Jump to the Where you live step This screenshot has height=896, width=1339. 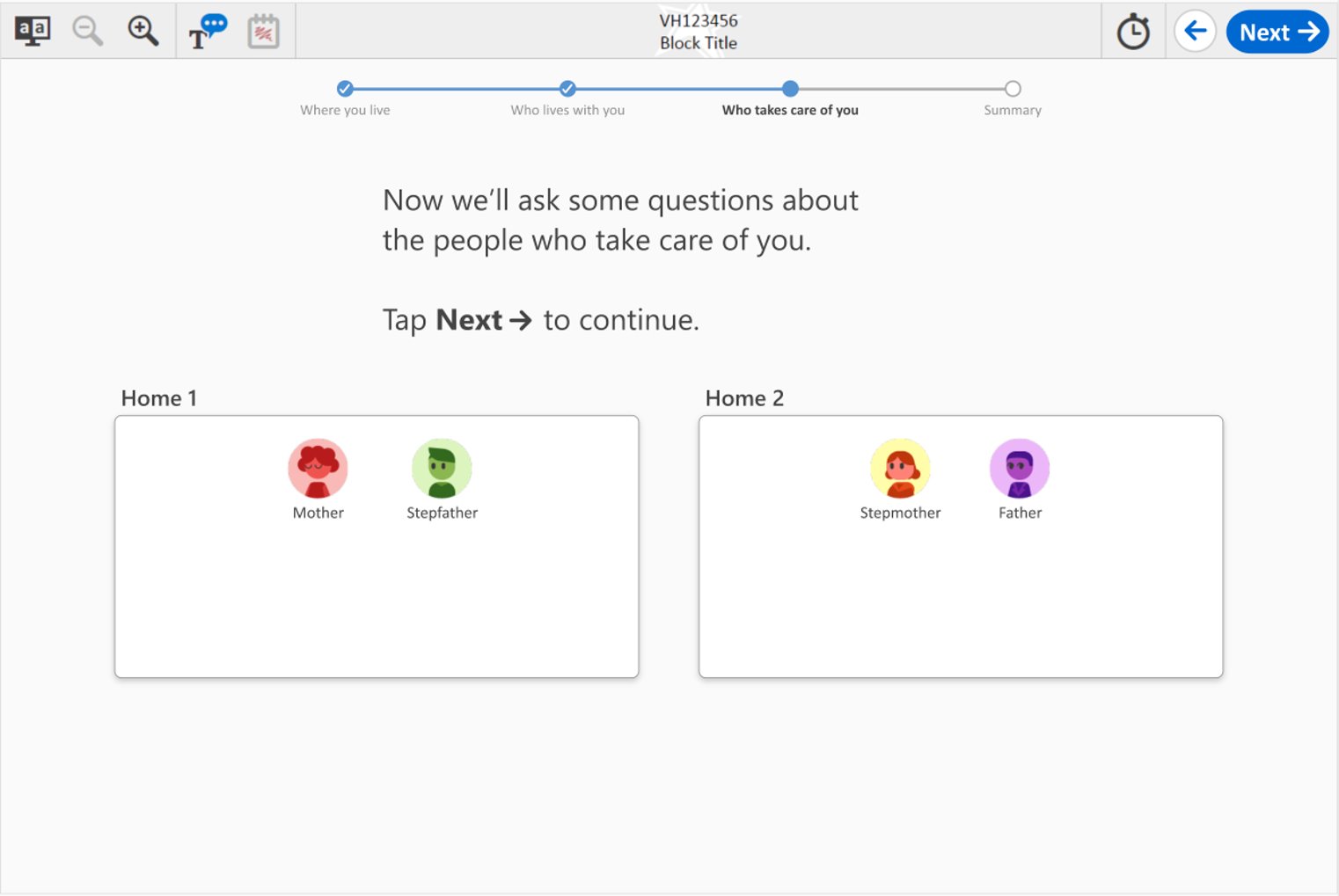345,89
